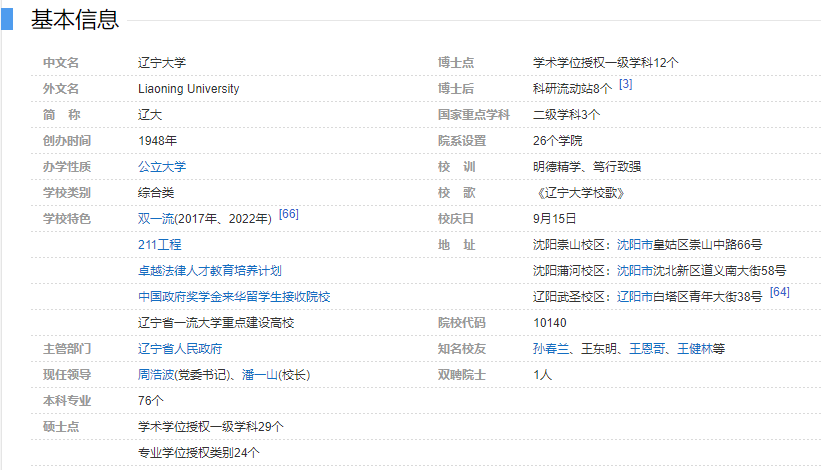Click the 基本信息 section heading
This screenshot has height=470, width=829.
(x=74, y=19)
